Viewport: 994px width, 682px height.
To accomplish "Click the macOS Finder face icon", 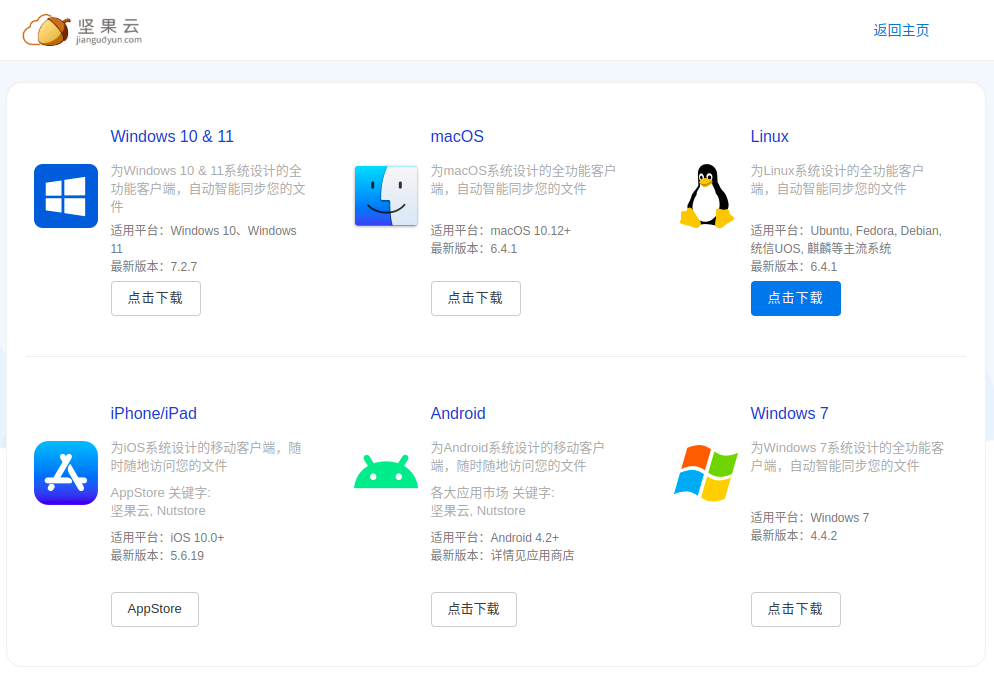I will tap(386, 196).
